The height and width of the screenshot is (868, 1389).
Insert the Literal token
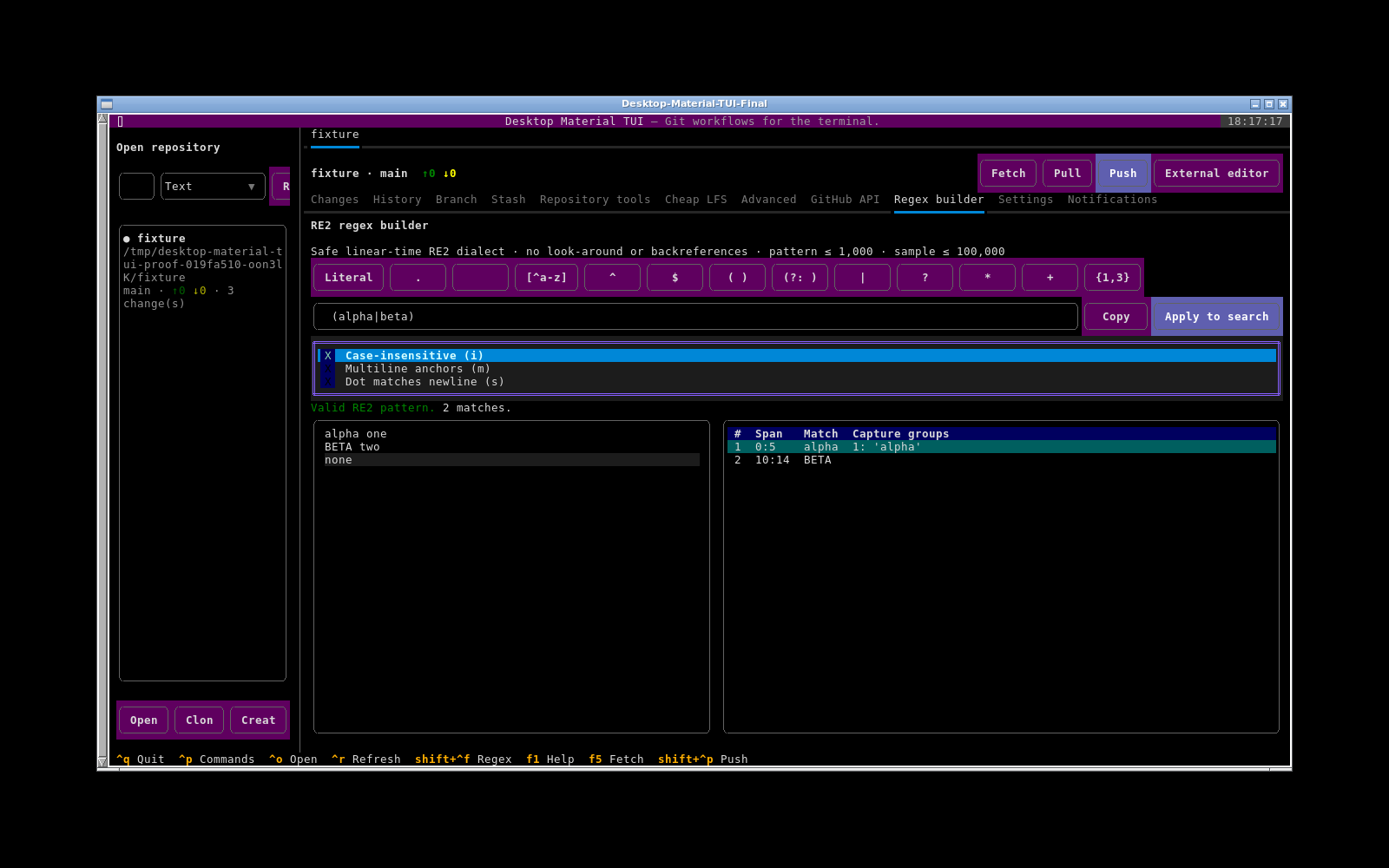(348, 278)
